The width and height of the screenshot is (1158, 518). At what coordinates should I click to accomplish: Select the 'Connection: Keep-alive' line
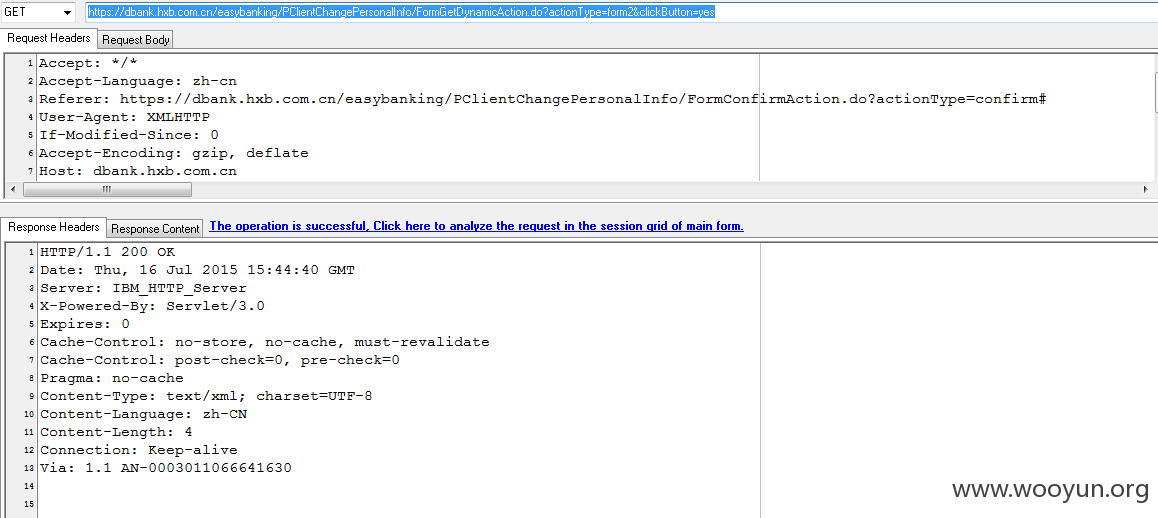click(139, 450)
